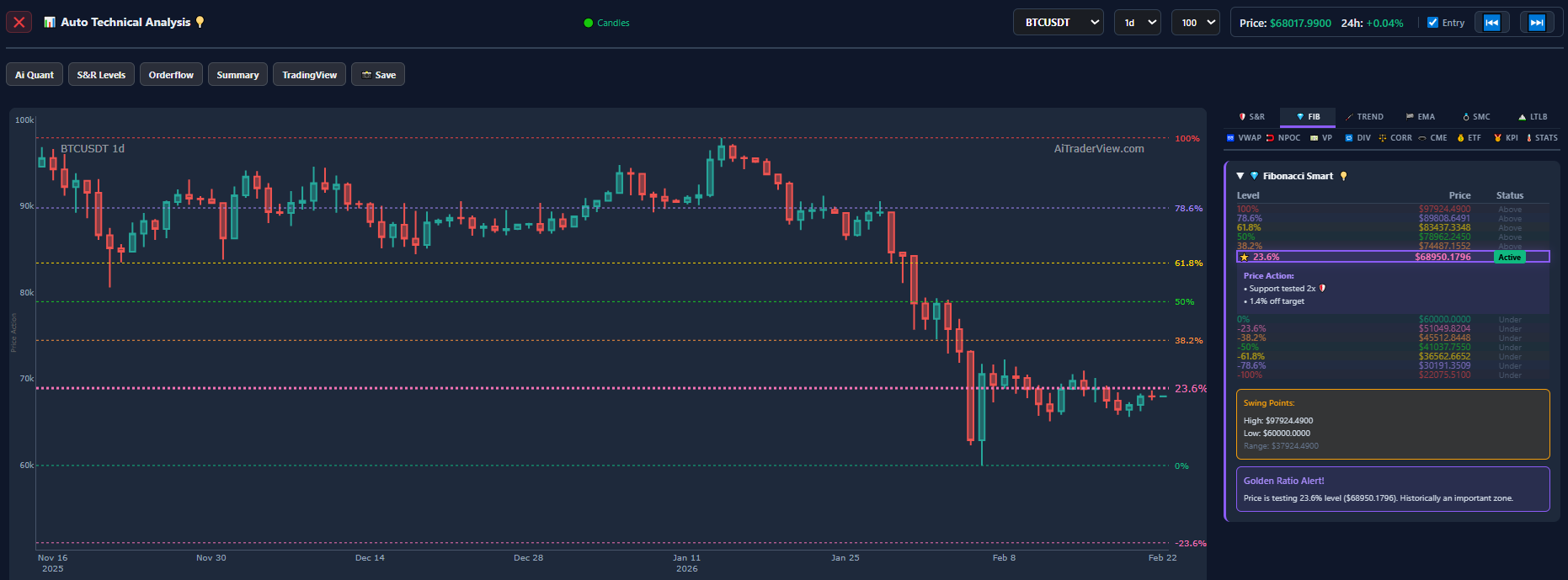This screenshot has width=1568, height=580.
Task: Switch to the TREND tab
Action: pos(1364,117)
